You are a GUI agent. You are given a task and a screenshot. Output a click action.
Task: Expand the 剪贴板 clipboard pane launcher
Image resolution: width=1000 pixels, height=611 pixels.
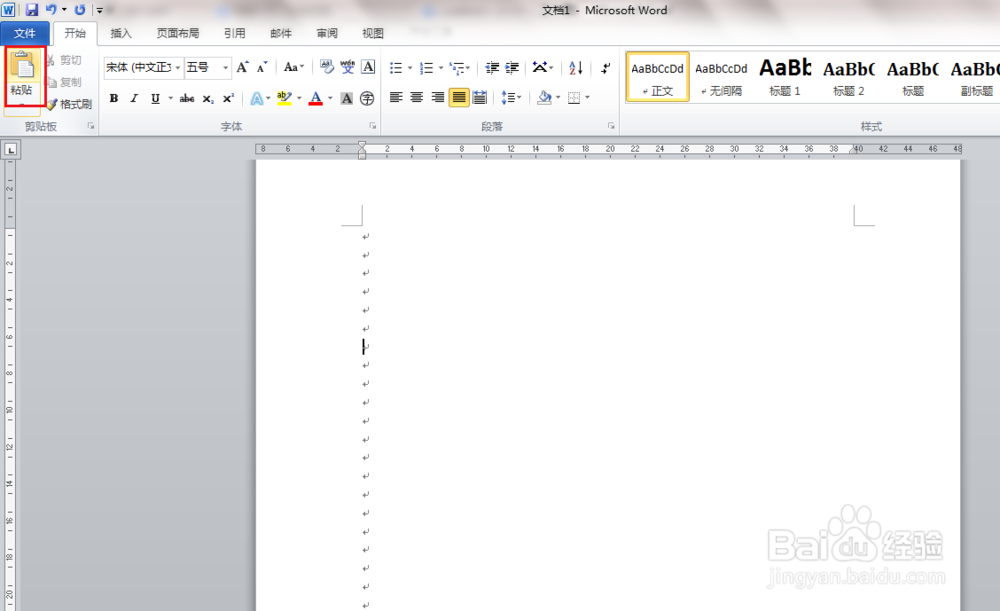(91, 126)
